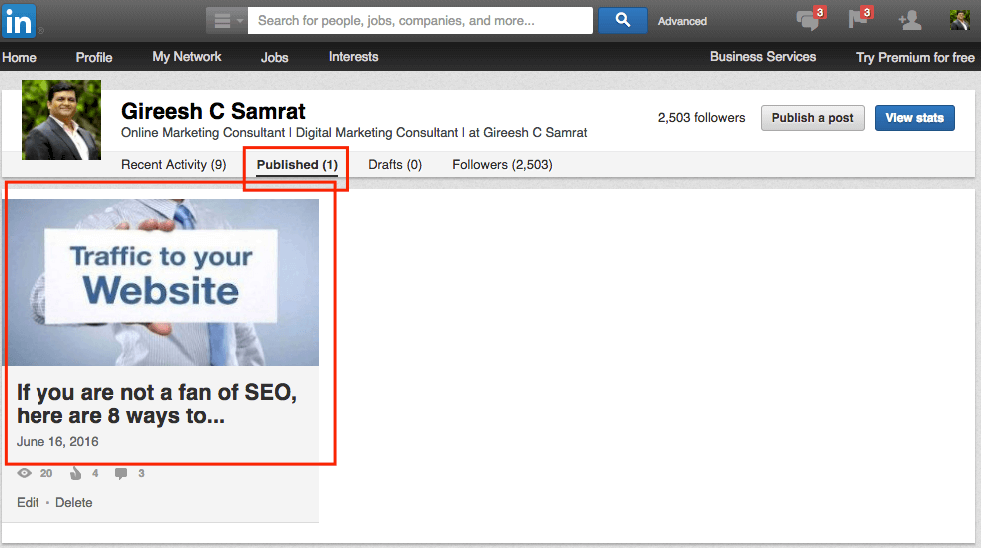Click the views eye icon under post
This screenshot has width=981, height=548.
24,473
